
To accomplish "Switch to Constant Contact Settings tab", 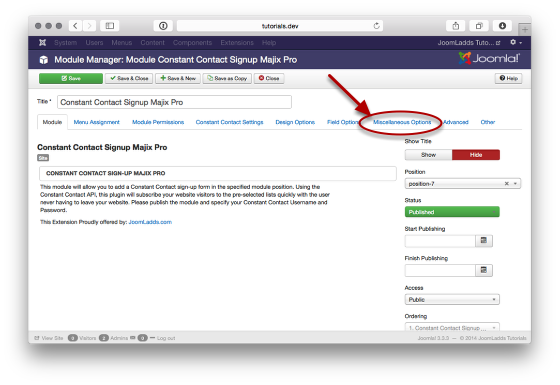I will tap(229, 122).
